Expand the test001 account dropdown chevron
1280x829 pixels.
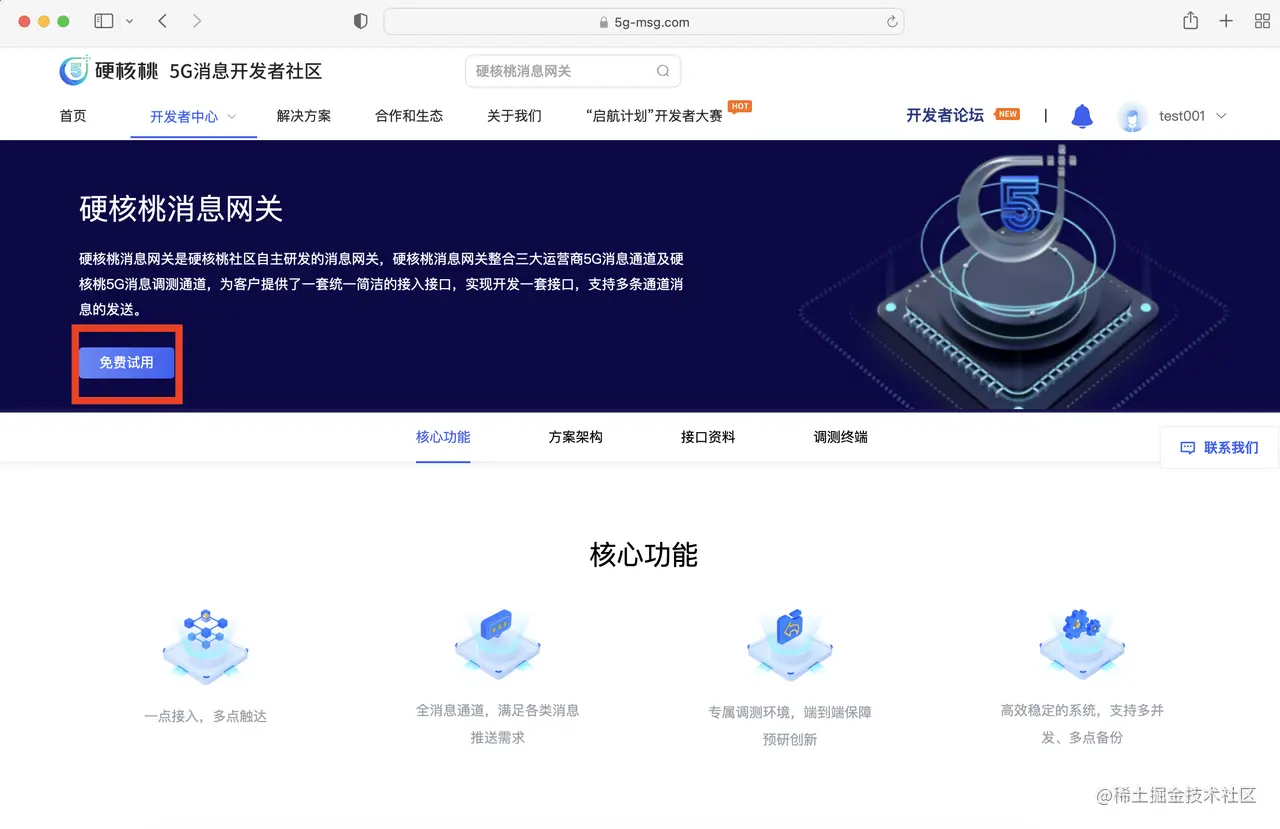pyautogui.click(x=1221, y=116)
